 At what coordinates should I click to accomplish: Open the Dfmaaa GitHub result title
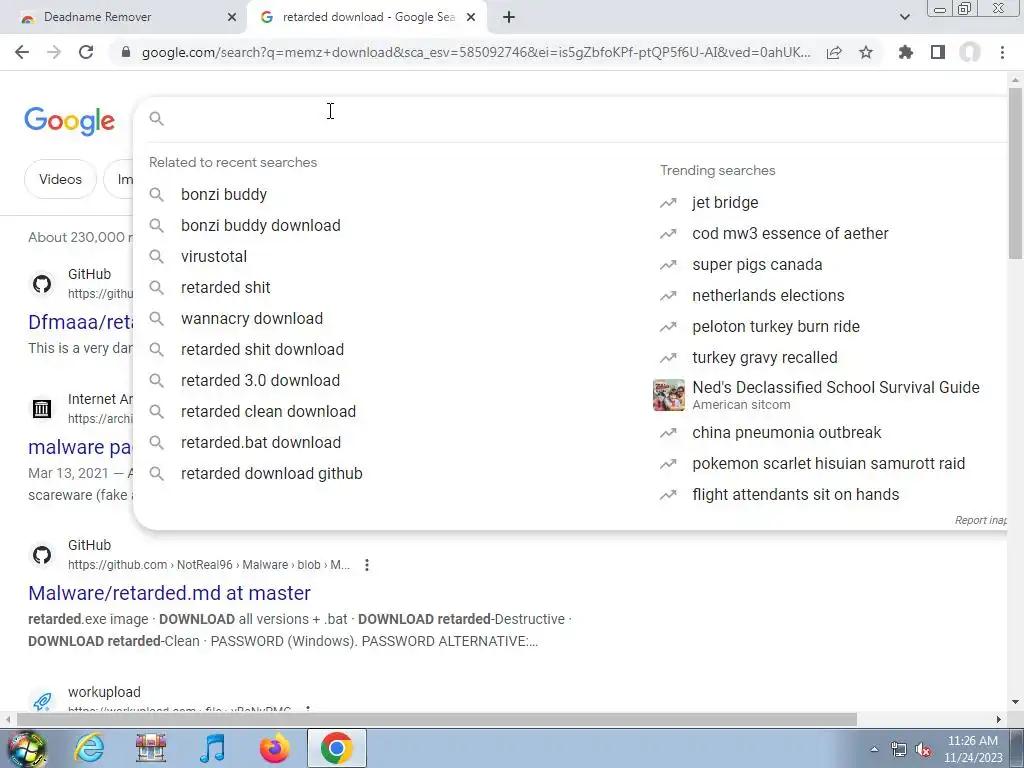pyautogui.click(x=80, y=322)
